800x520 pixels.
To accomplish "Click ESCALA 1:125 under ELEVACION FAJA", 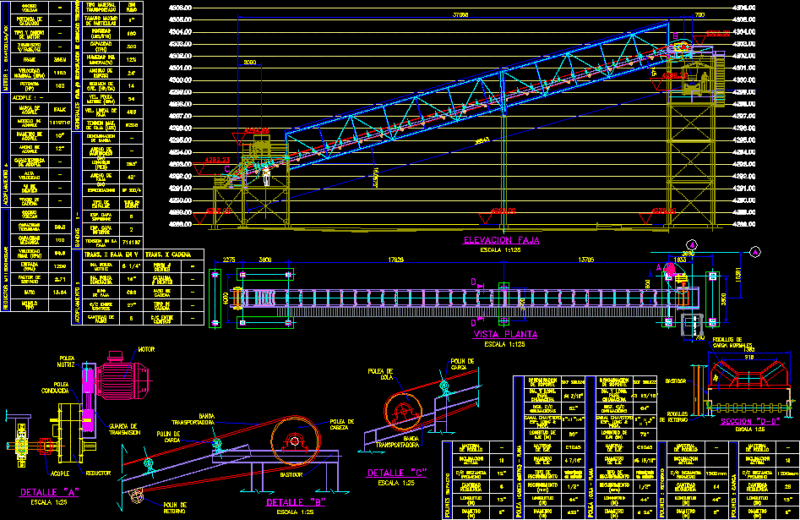I will (501, 250).
